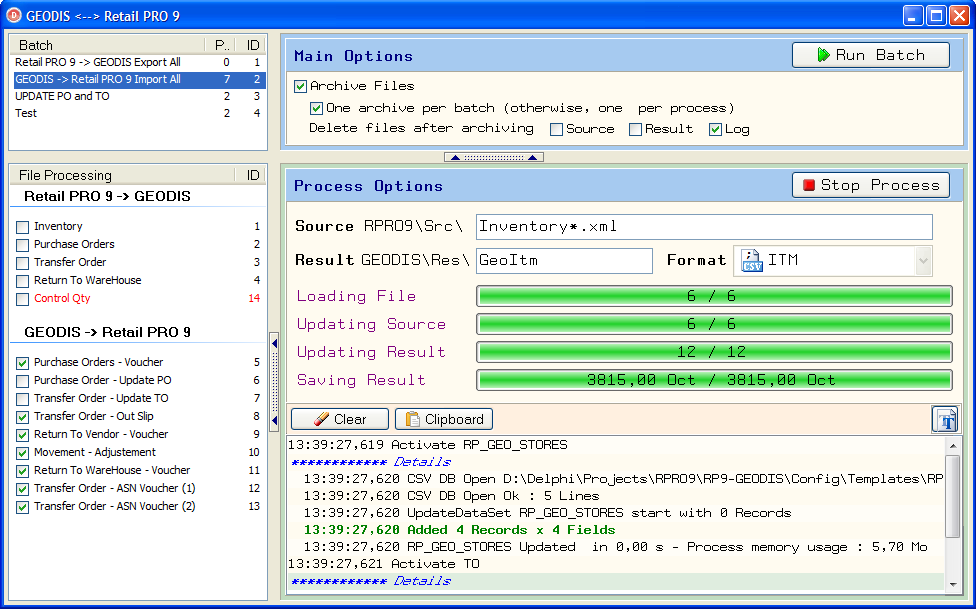Collapse the Main Options panel via horizontal splitter
976x609 pixels.
click(x=493, y=157)
